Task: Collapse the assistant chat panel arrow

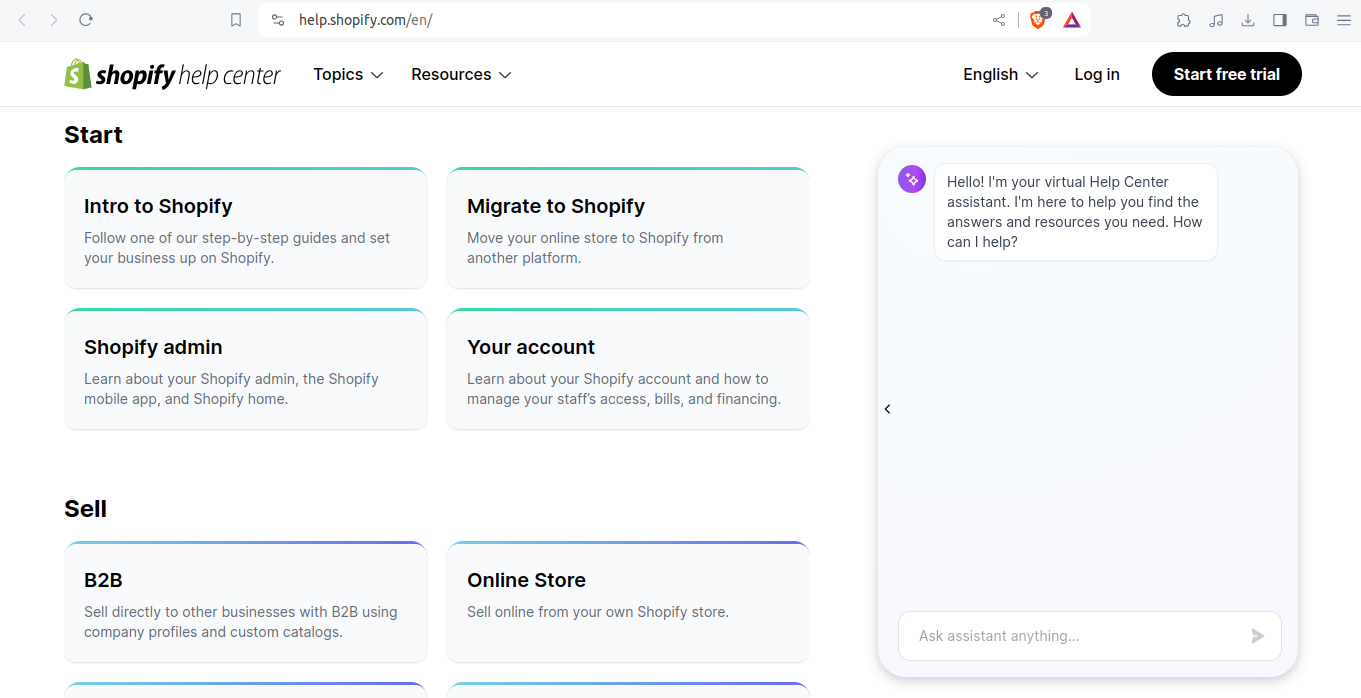Action: 887,409
